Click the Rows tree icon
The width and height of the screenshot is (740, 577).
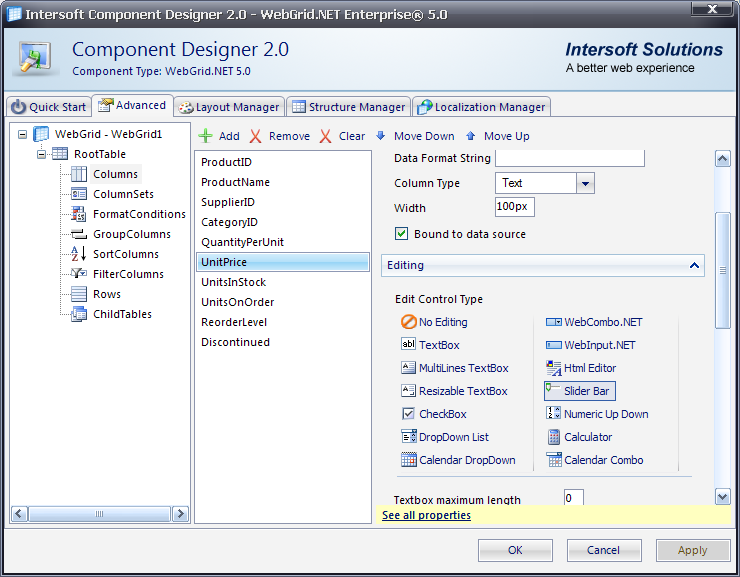coord(79,294)
